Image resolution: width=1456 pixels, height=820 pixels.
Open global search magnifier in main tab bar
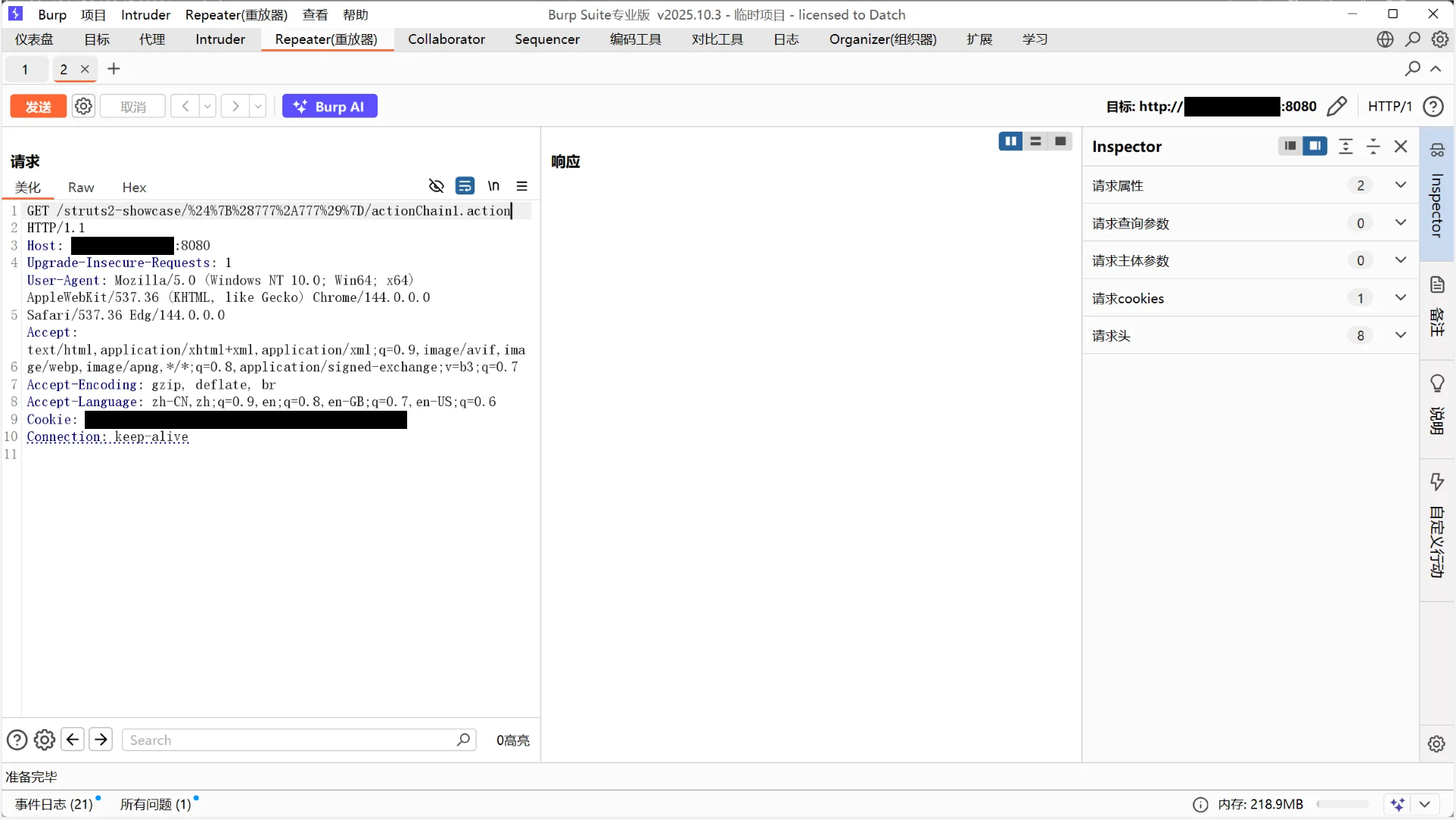tap(1413, 39)
